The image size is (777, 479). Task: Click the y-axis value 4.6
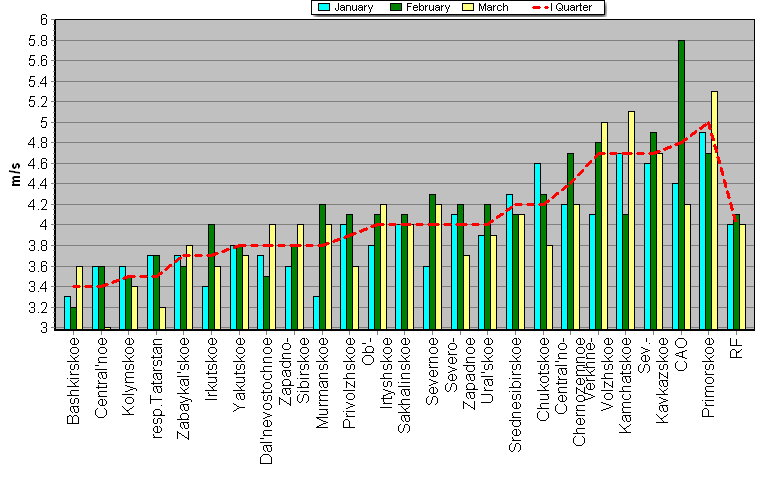pos(38,163)
